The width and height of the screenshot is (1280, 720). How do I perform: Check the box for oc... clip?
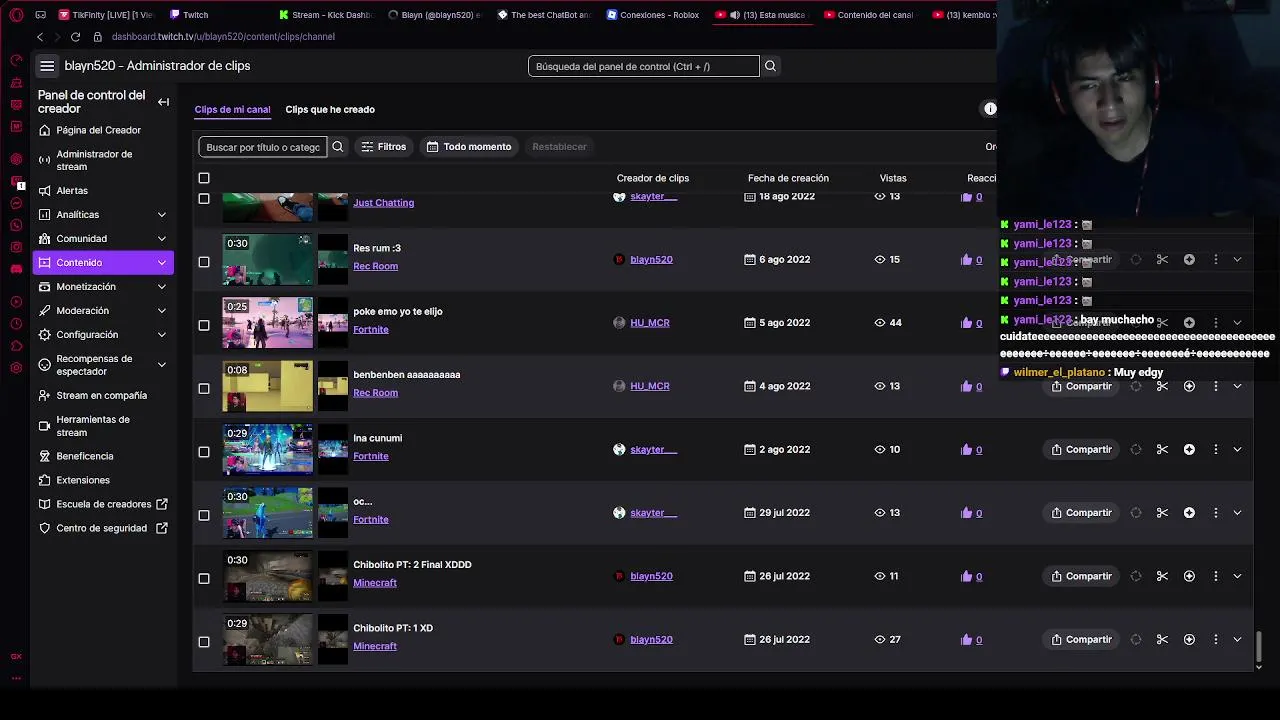tap(204, 515)
